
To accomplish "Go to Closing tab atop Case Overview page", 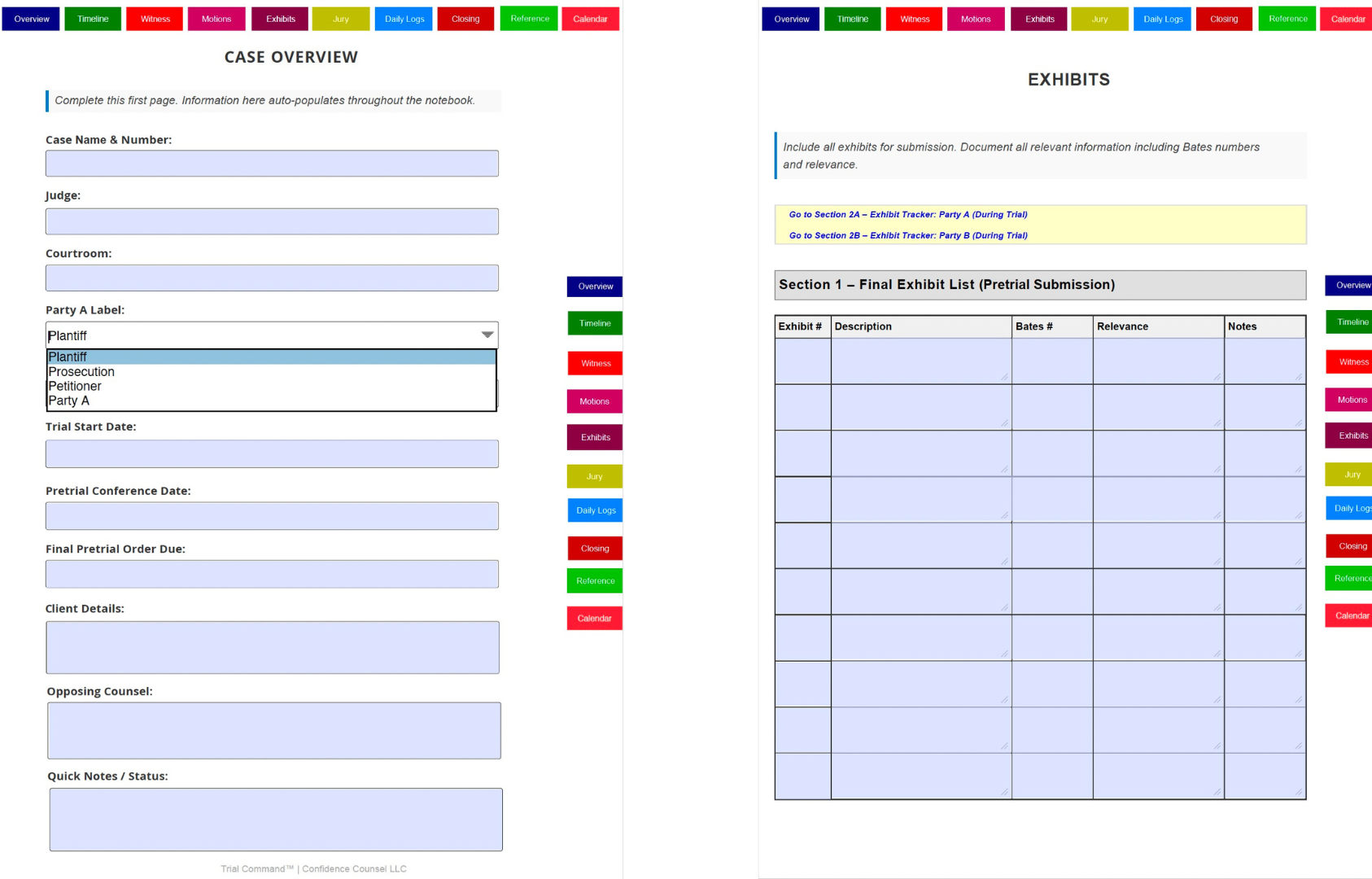I will 465,19.
